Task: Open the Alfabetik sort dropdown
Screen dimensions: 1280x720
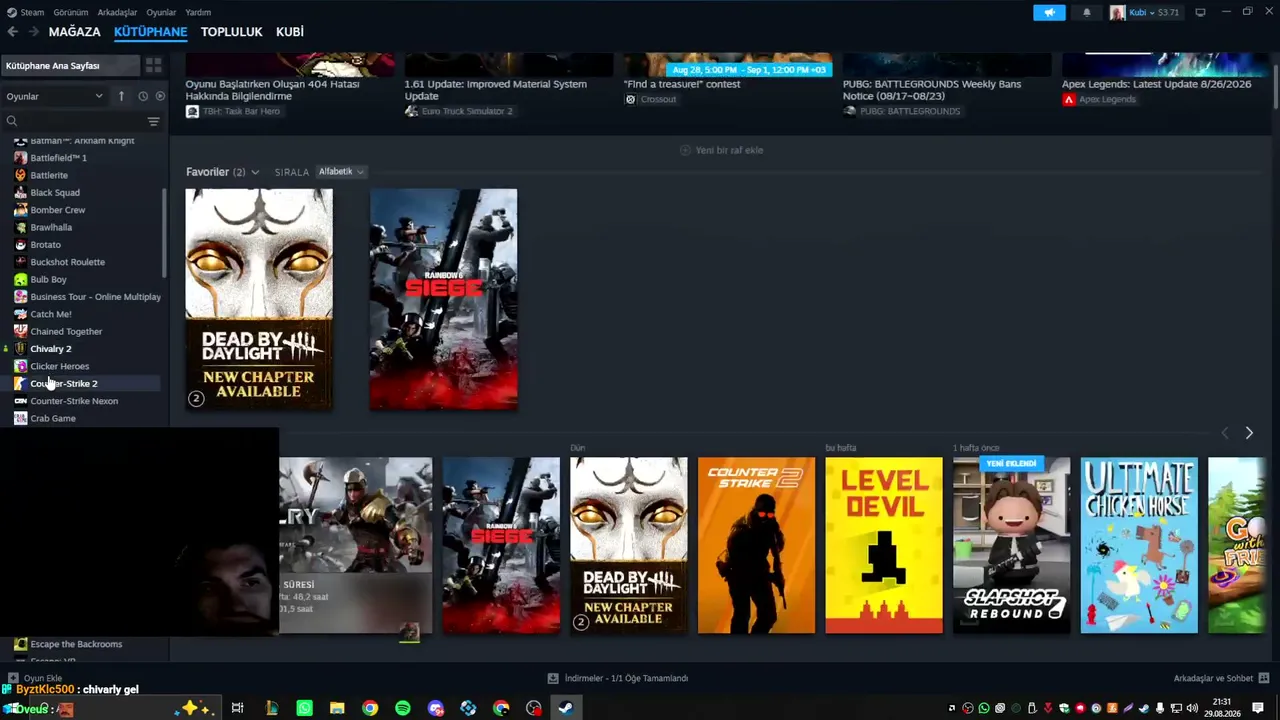Action: coord(341,172)
